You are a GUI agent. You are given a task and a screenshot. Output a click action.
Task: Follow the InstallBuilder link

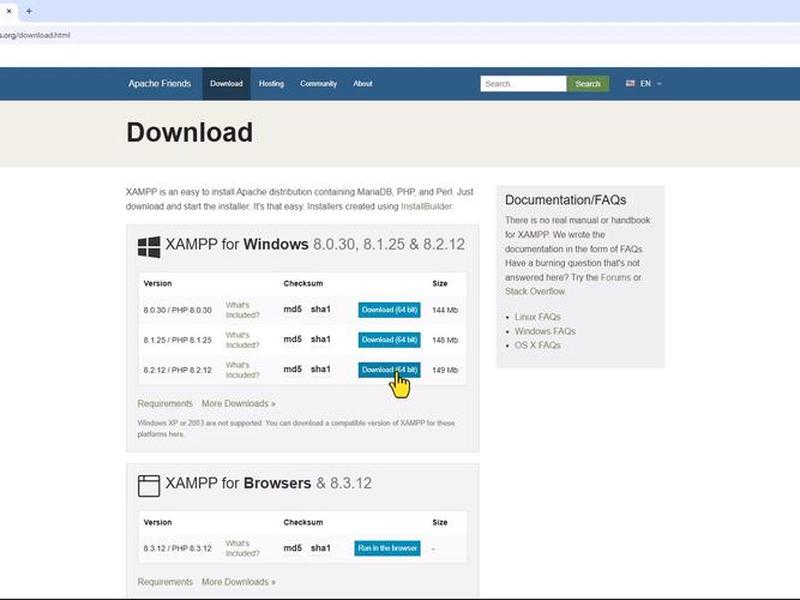[x=426, y=207]
